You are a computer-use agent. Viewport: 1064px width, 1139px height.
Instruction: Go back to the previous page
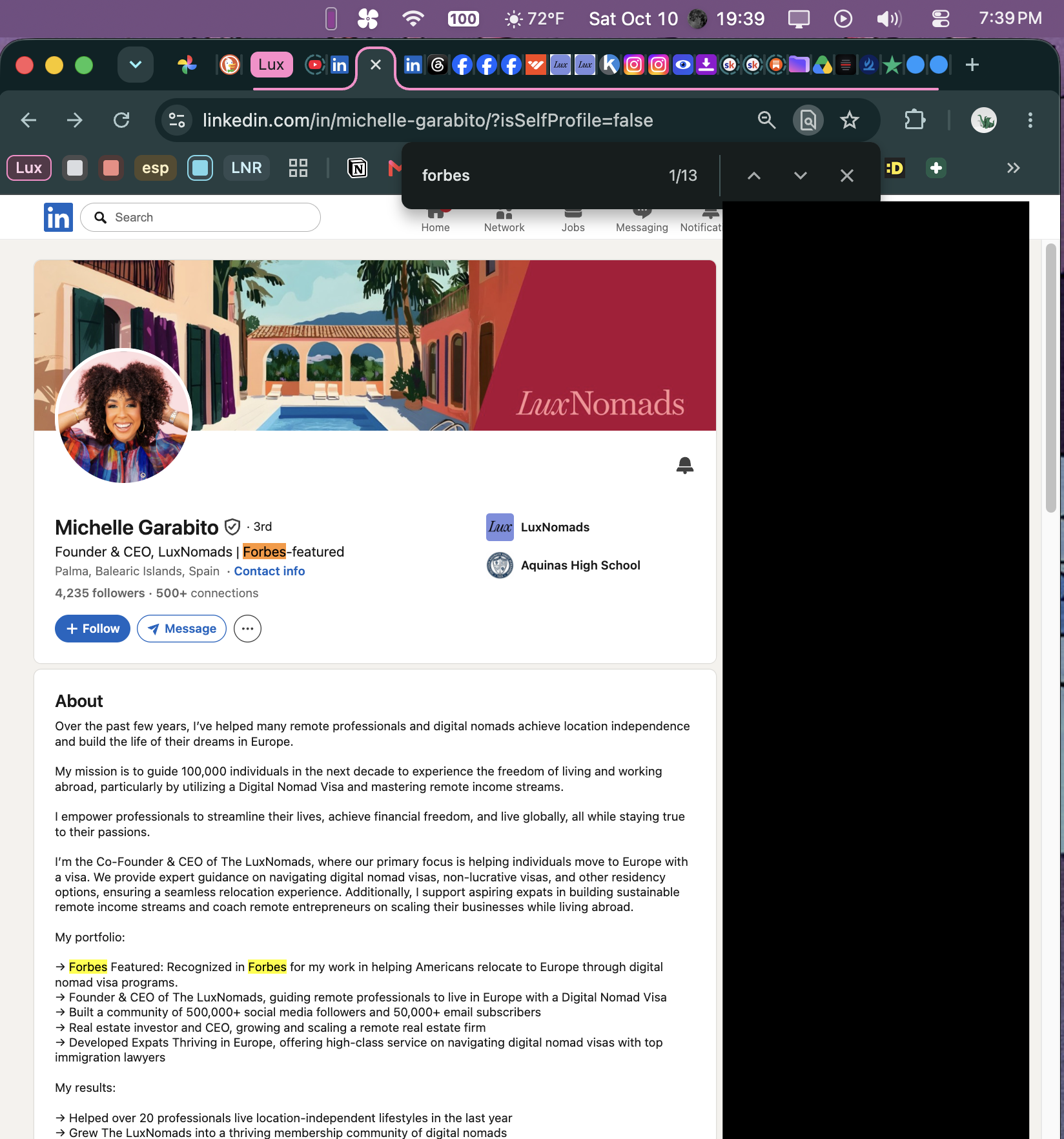click(28, 120)
